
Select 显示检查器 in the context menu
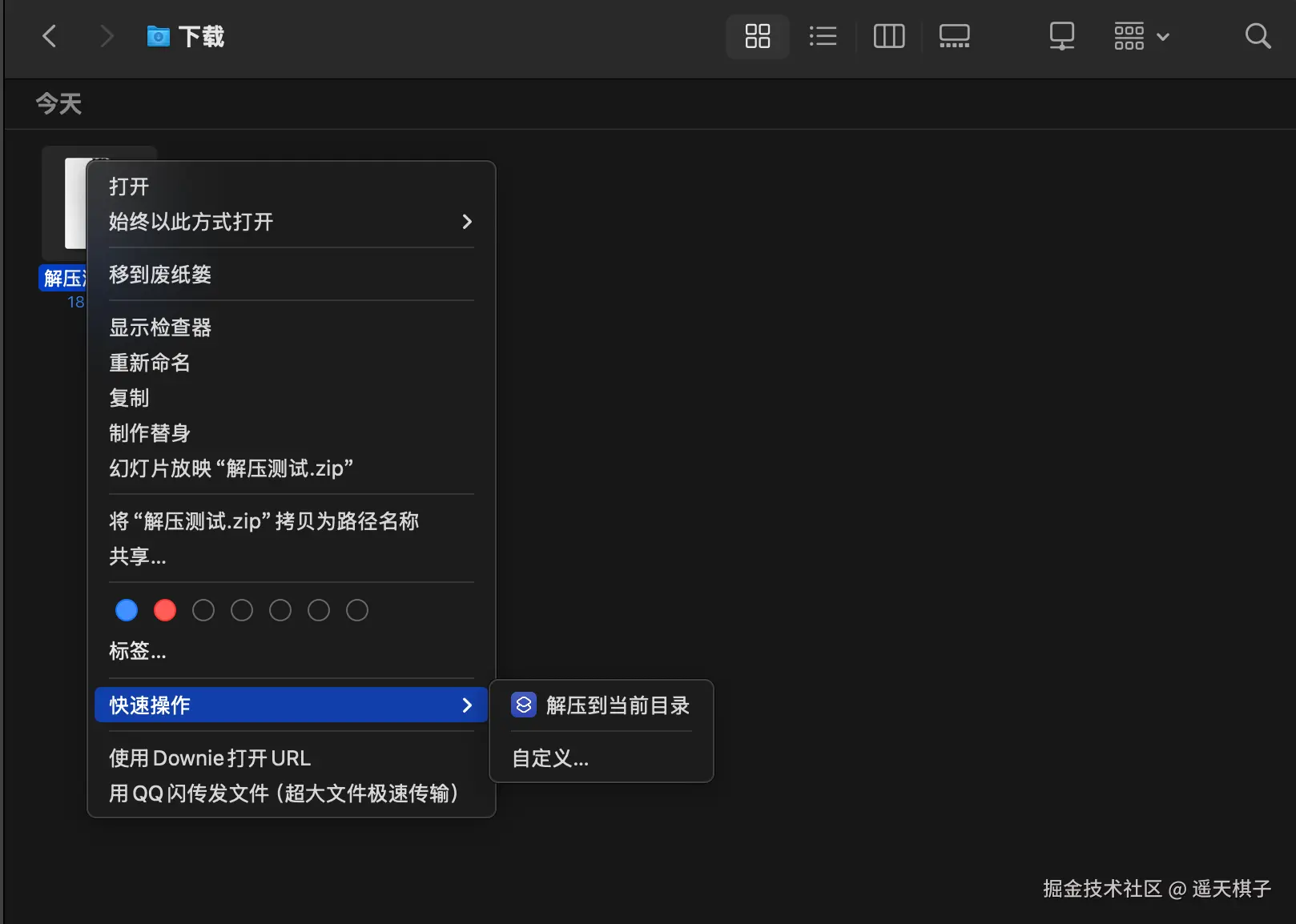291,327
